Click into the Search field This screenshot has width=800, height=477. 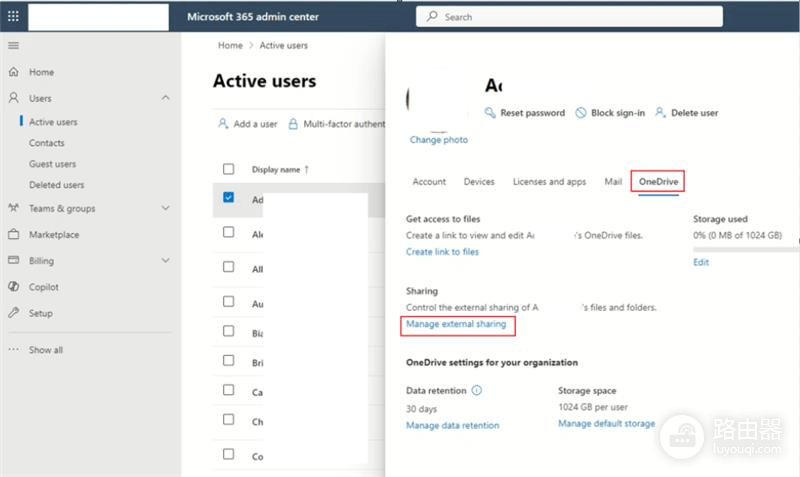tap(569, 16)
